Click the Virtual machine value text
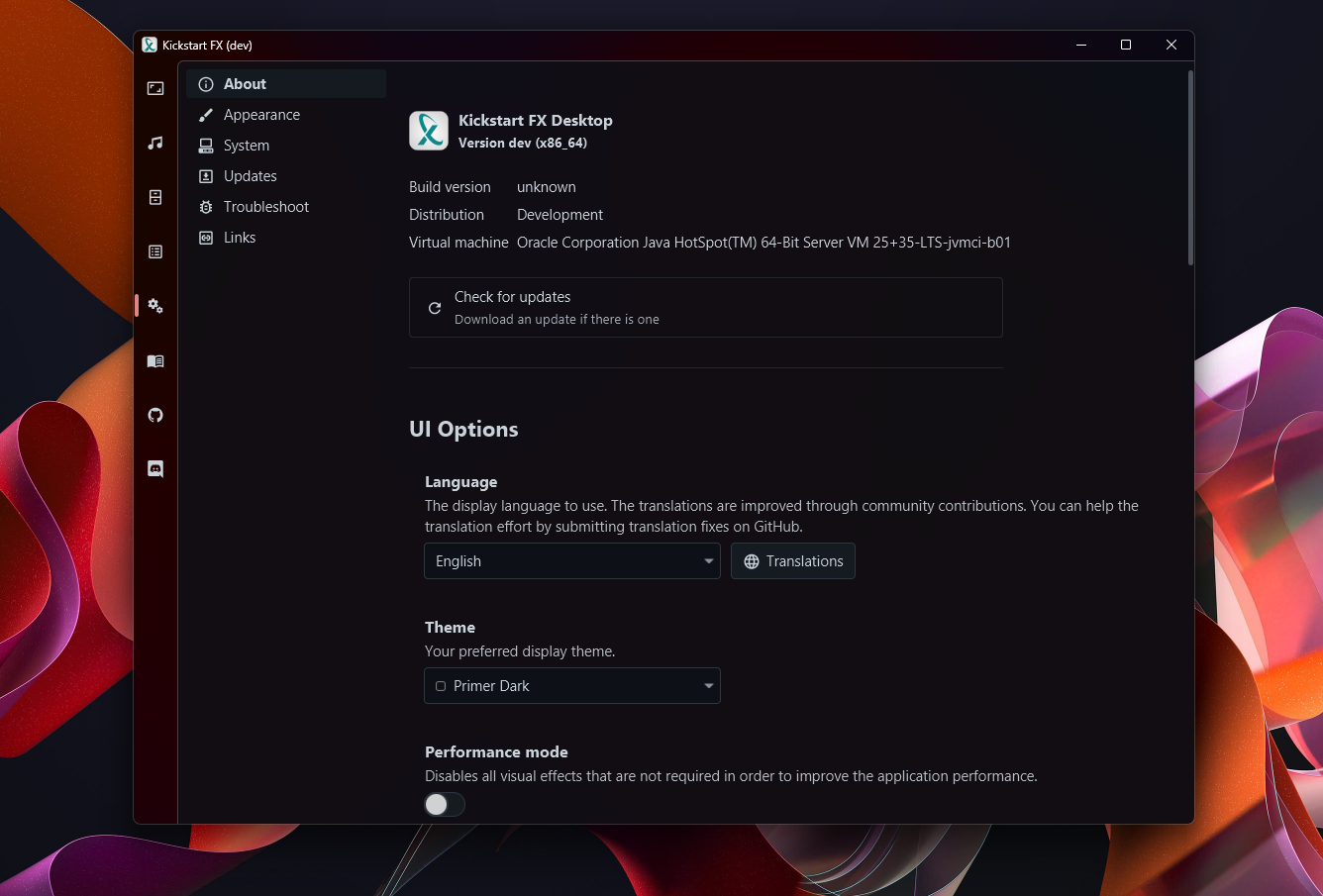This screenshot has height=896, width=1323. point(763,243)
